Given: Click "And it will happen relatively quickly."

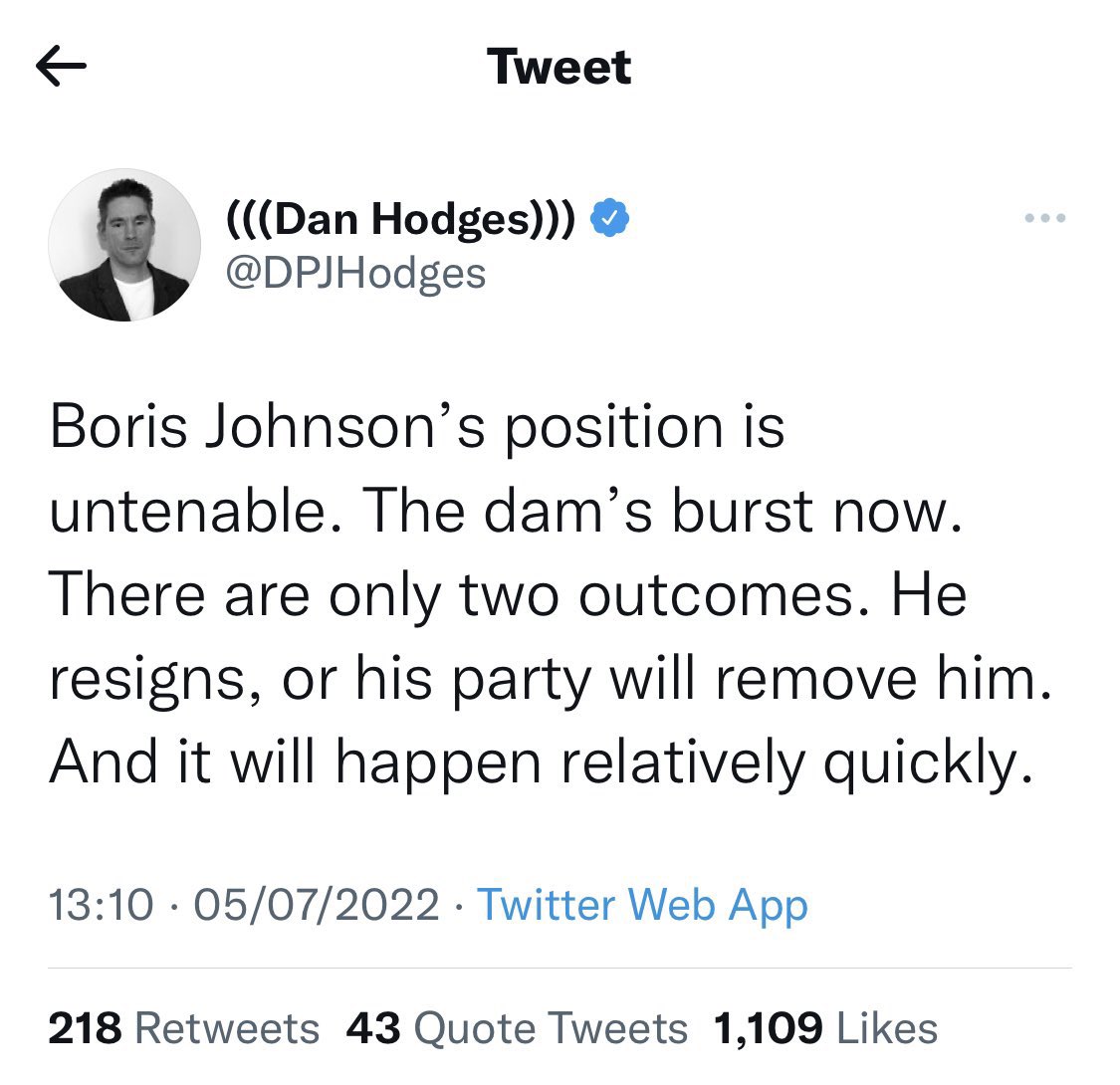Looking at the screenshot, I should coord(538,762).
